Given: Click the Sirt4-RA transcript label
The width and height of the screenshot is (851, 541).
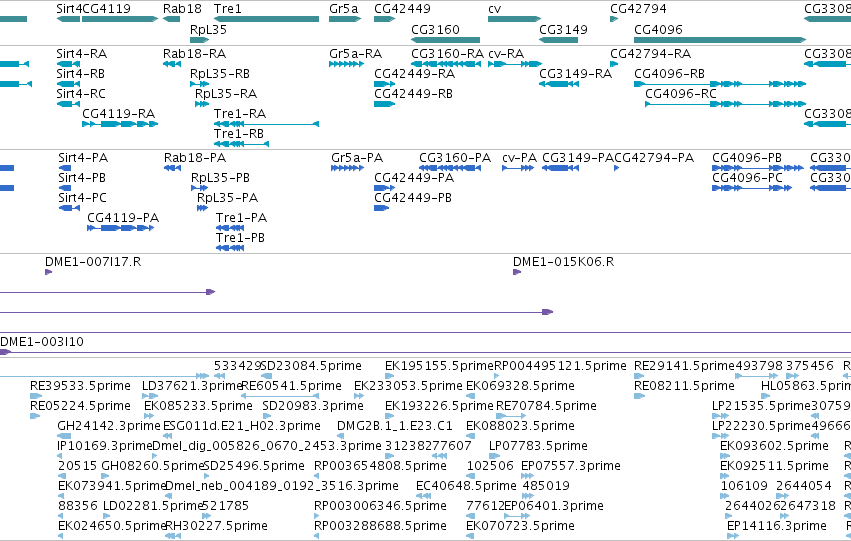Looking at the screenshot, I should pyautogui.click(x=81, y=54).
